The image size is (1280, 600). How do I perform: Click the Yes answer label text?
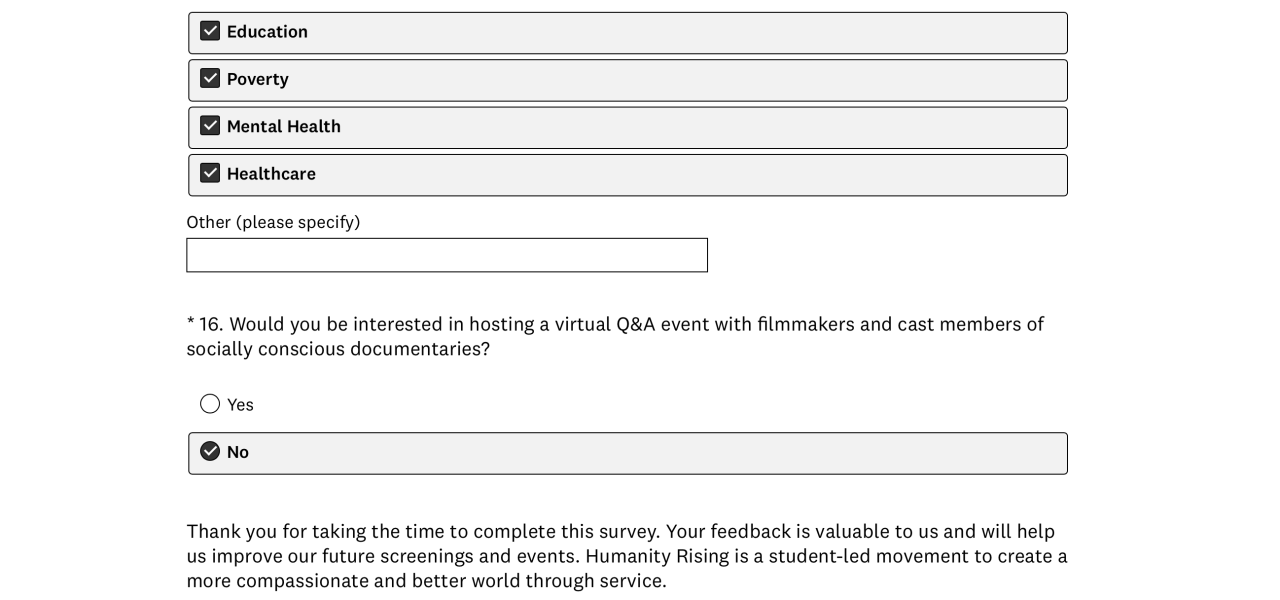pyautogui.click(x=240, y=405)
